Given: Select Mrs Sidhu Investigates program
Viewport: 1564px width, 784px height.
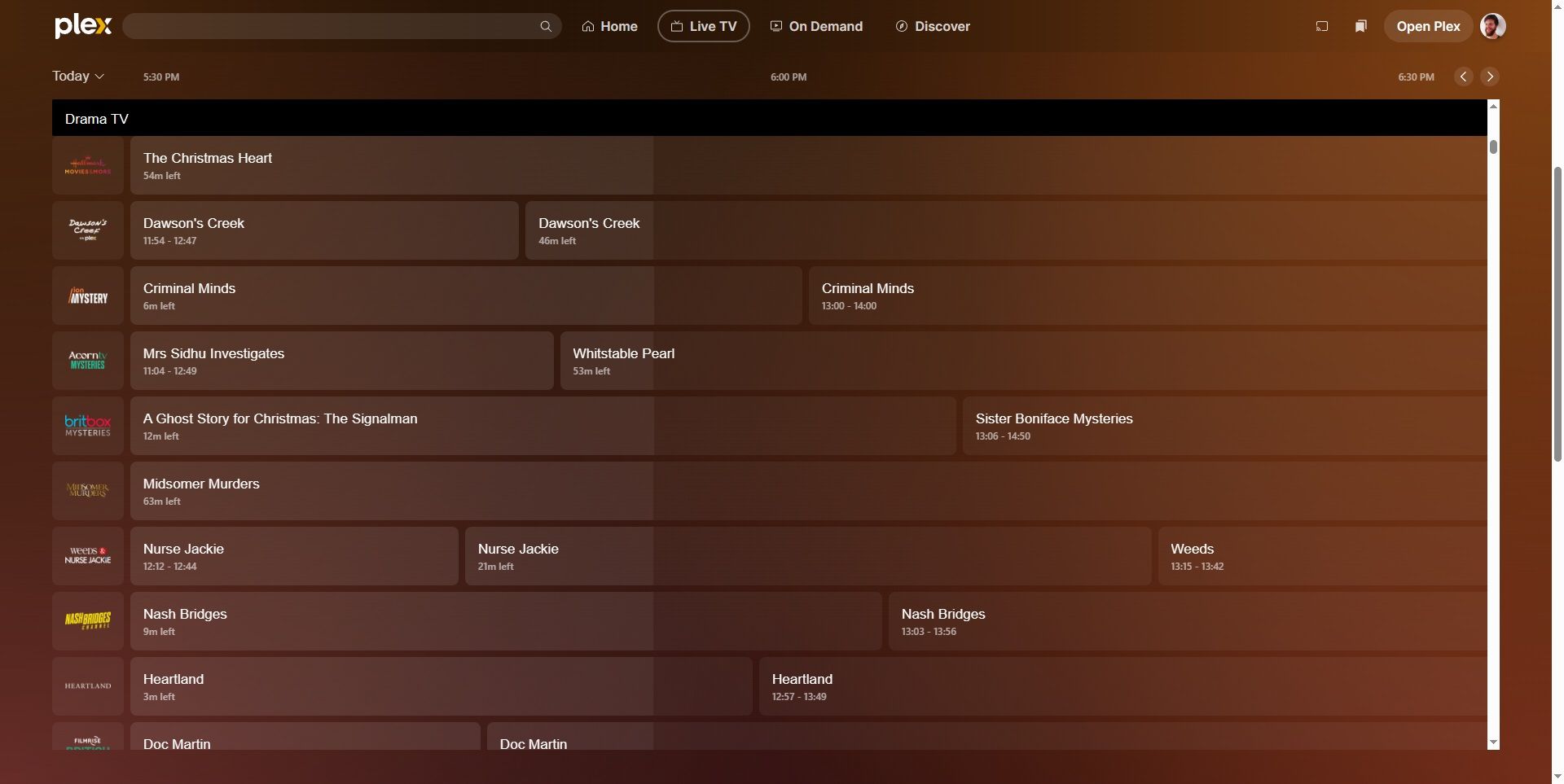Looking at the screenshot, I should [x=342, y=361].
